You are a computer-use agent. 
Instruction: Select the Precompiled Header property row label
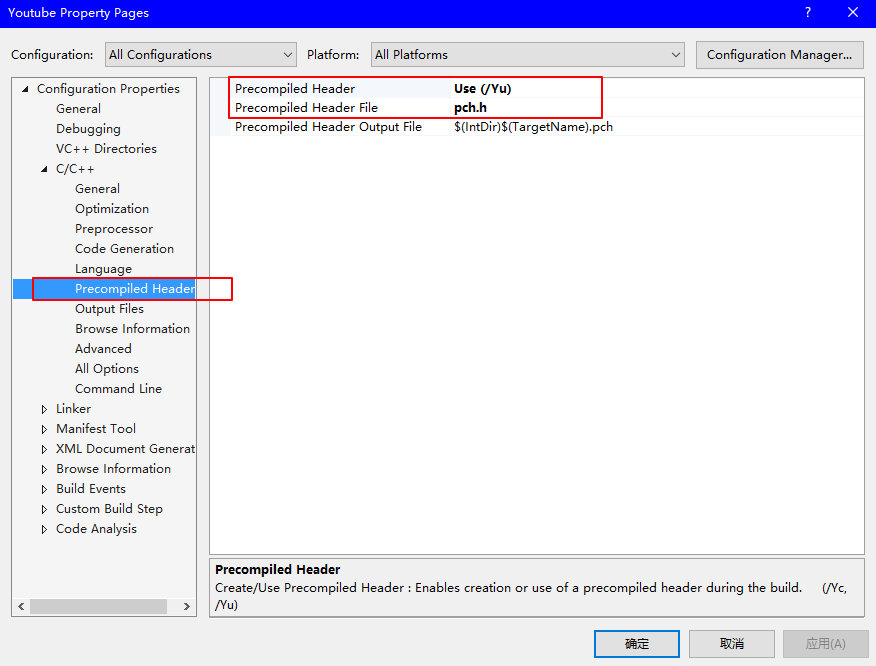click(x=295, y=89)
